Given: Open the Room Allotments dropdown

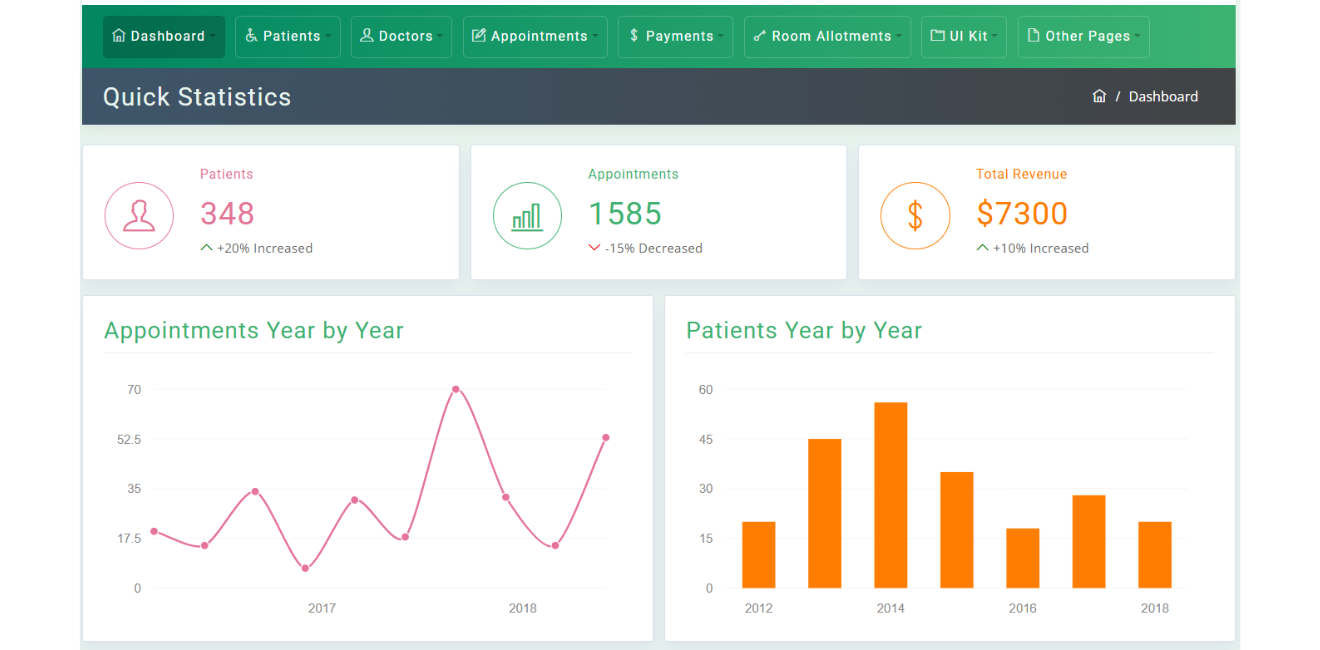Looking at the screenshot, I should pyautogui.click(x=827, y=35).
